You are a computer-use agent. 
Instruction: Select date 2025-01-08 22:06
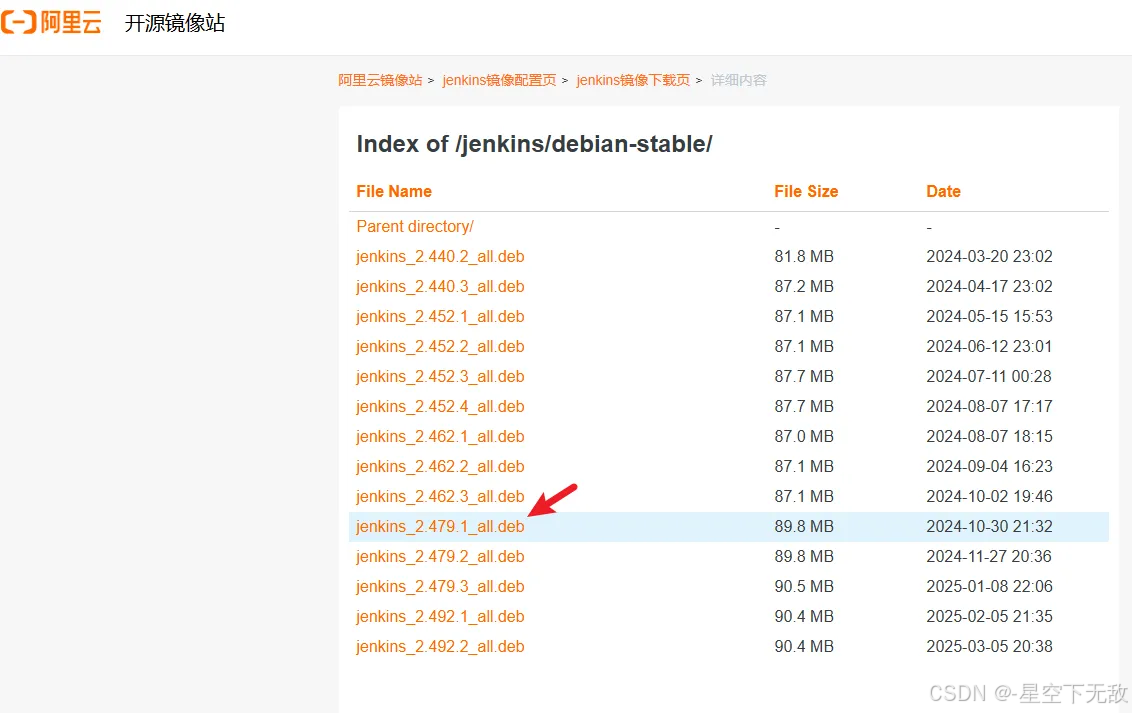(990, 587)
